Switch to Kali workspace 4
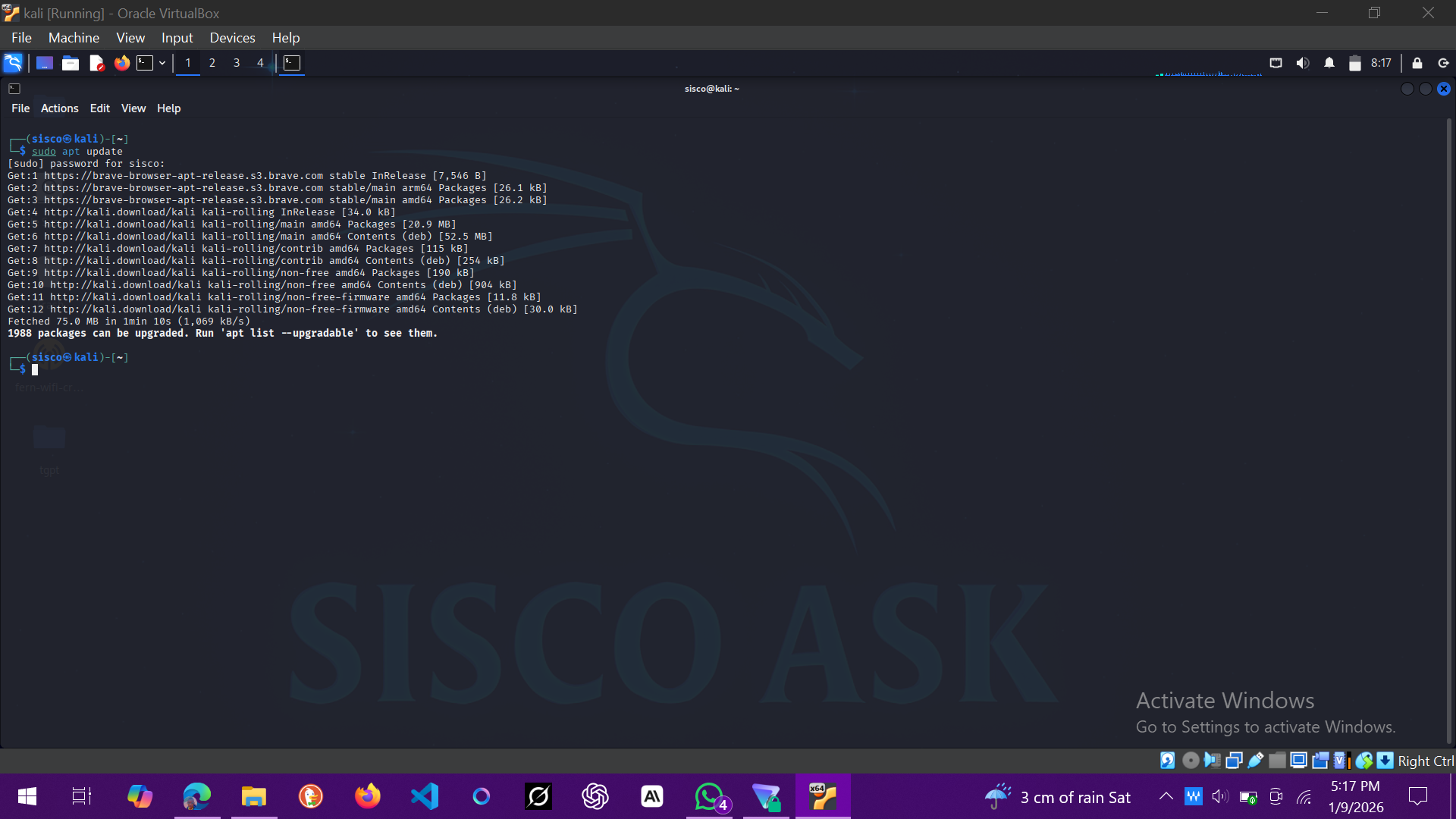The width and height of the screenshot is (1456, 819). [x=260, y=63]
